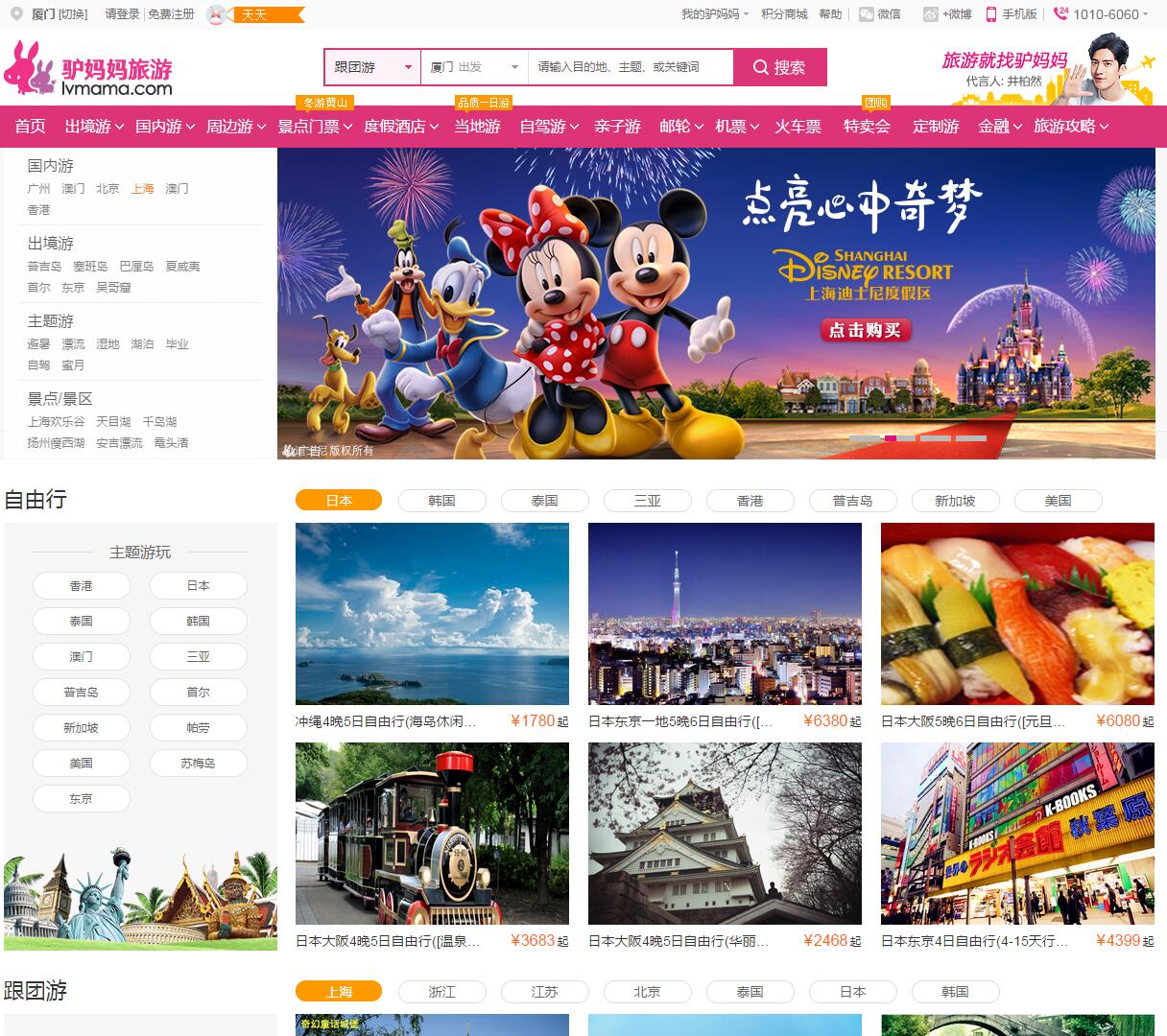Click the 旅游就找驴妈妈 spokesperson banner
The image size is (1167, 1036).
(1048, 69)
